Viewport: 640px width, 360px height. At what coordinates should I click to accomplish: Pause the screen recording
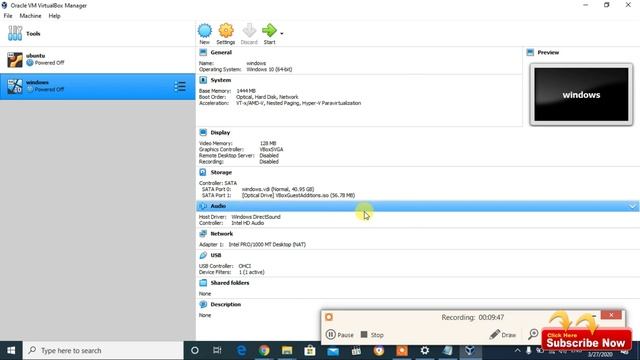click(x=340, y=335)
